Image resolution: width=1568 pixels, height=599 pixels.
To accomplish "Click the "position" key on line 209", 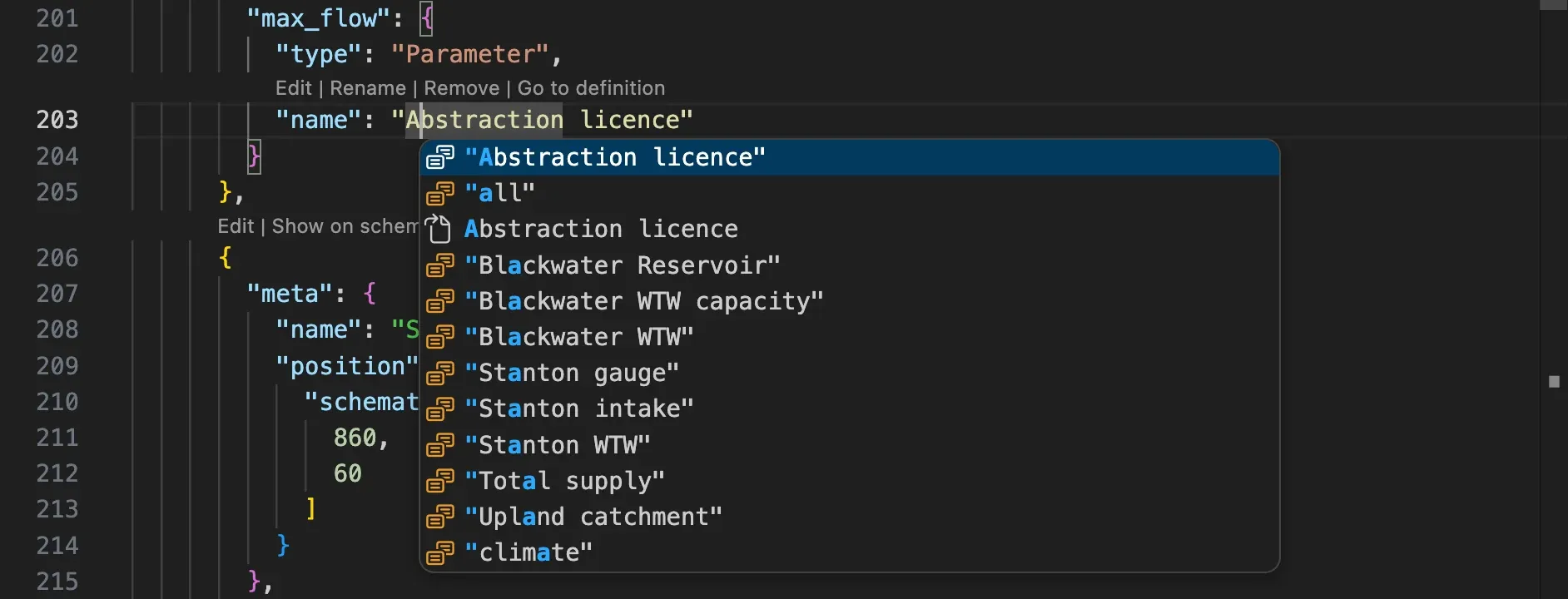I will [x=347, y=366].
